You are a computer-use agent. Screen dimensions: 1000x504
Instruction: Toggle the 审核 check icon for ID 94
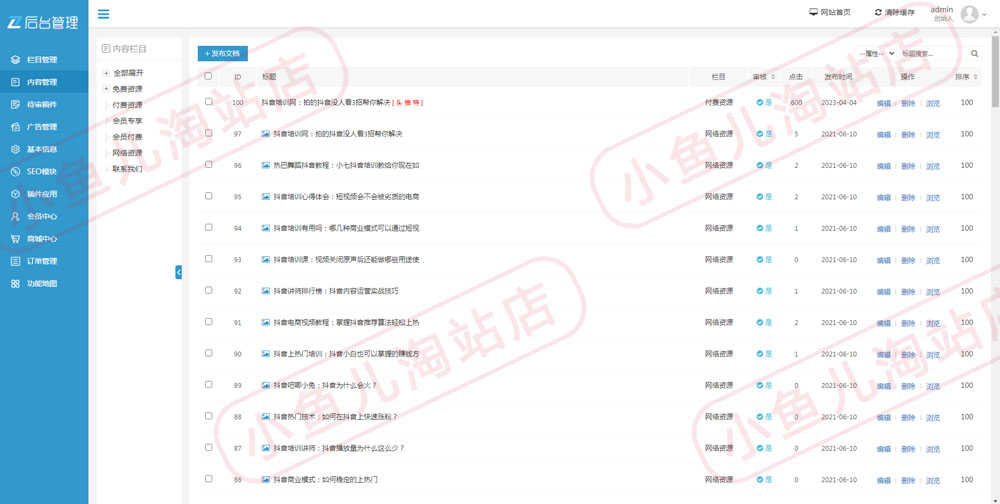click(x=760, y=228)
